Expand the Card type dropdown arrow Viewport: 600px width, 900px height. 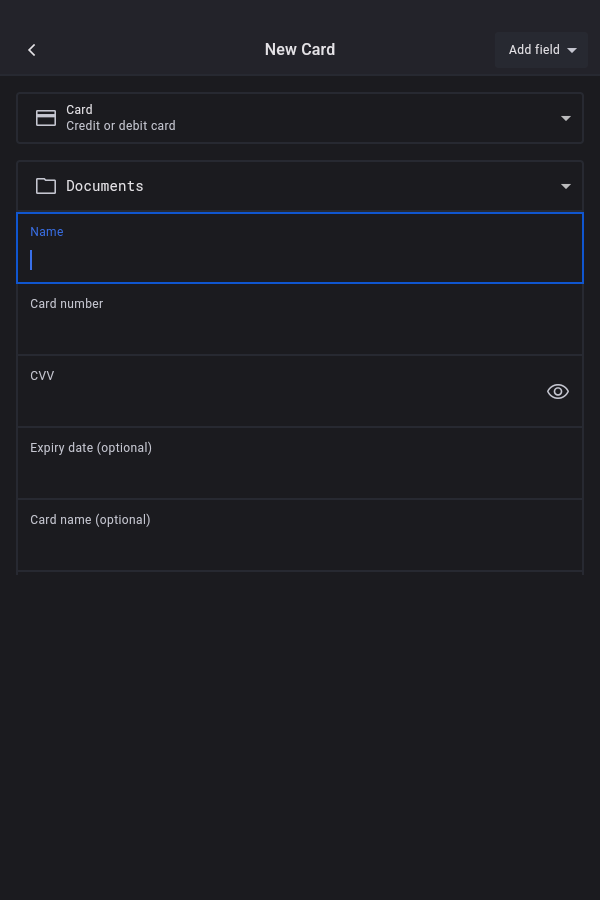566,118
